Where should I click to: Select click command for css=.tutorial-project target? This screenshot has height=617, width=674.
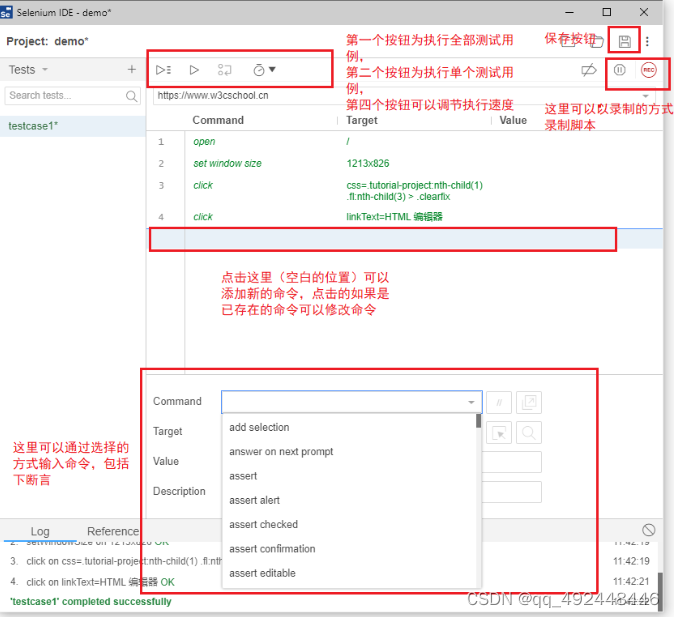coord(404,190)
